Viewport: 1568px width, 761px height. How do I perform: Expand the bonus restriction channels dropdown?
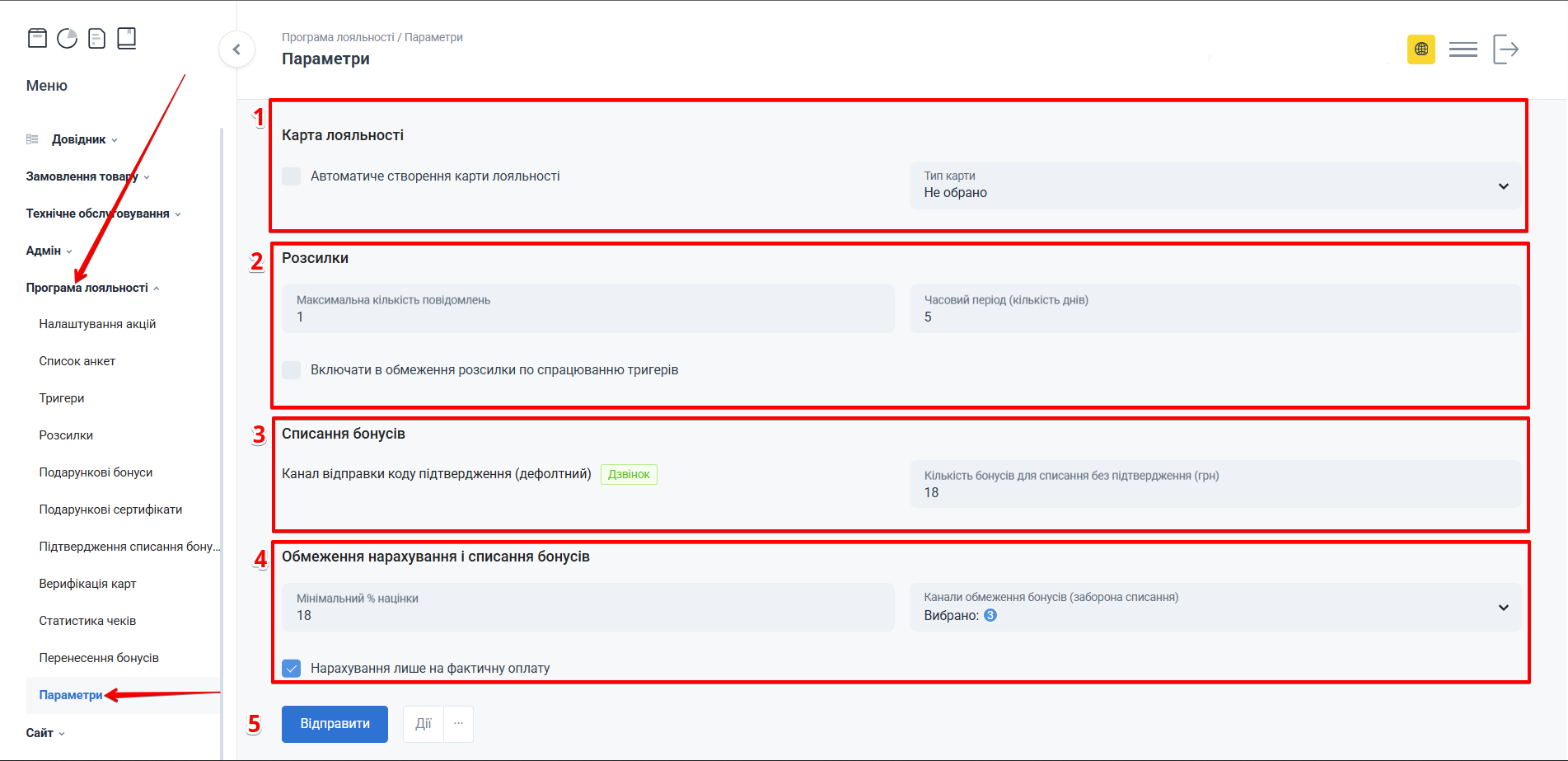click(1215, 608)
